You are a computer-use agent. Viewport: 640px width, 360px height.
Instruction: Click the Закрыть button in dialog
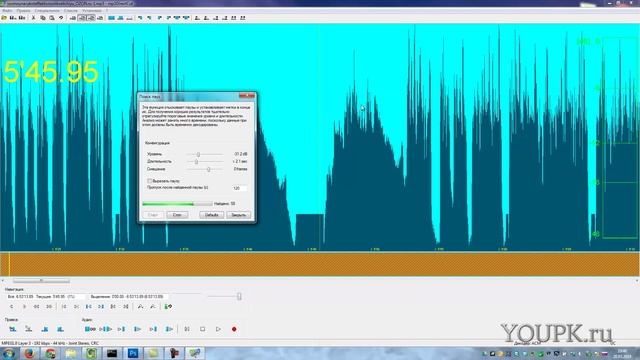click(238, 215)
